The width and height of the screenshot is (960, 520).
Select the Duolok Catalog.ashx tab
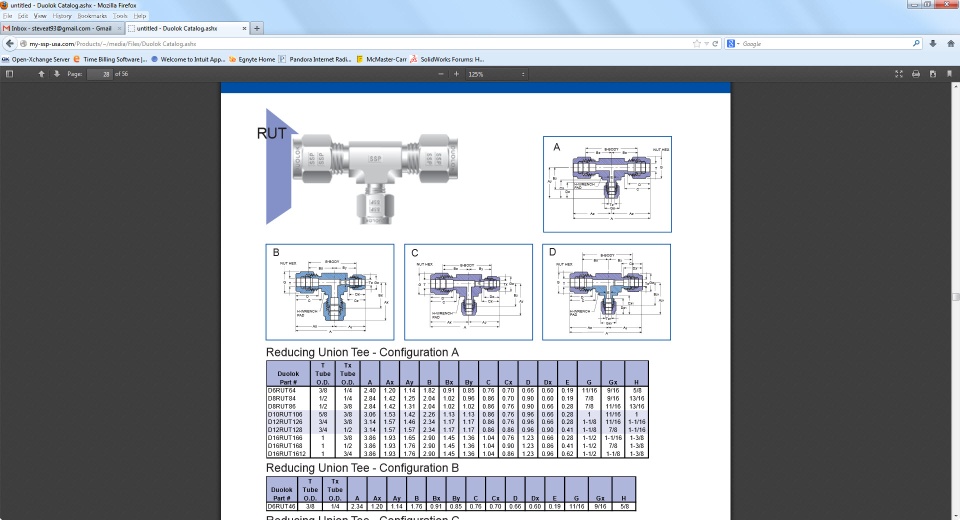pos(184,28)
